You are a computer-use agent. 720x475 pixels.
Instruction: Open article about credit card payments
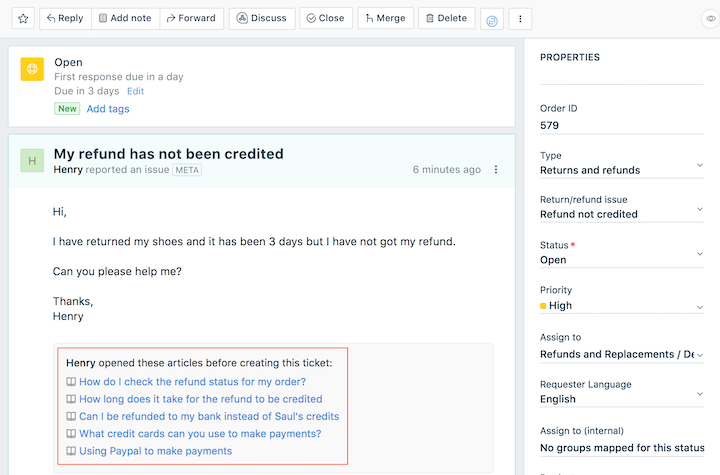pos(200,434)
